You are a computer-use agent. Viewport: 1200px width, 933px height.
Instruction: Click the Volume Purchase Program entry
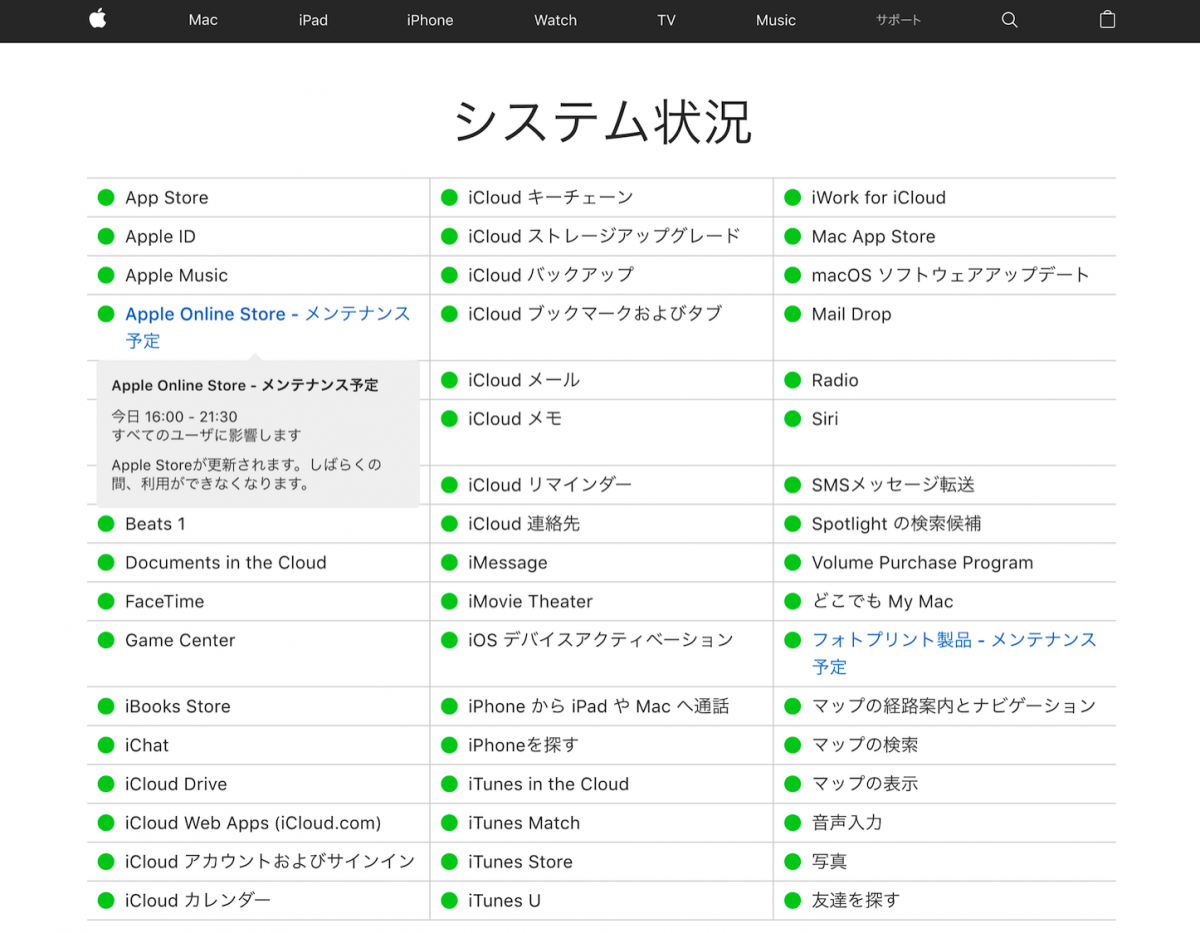922,563
